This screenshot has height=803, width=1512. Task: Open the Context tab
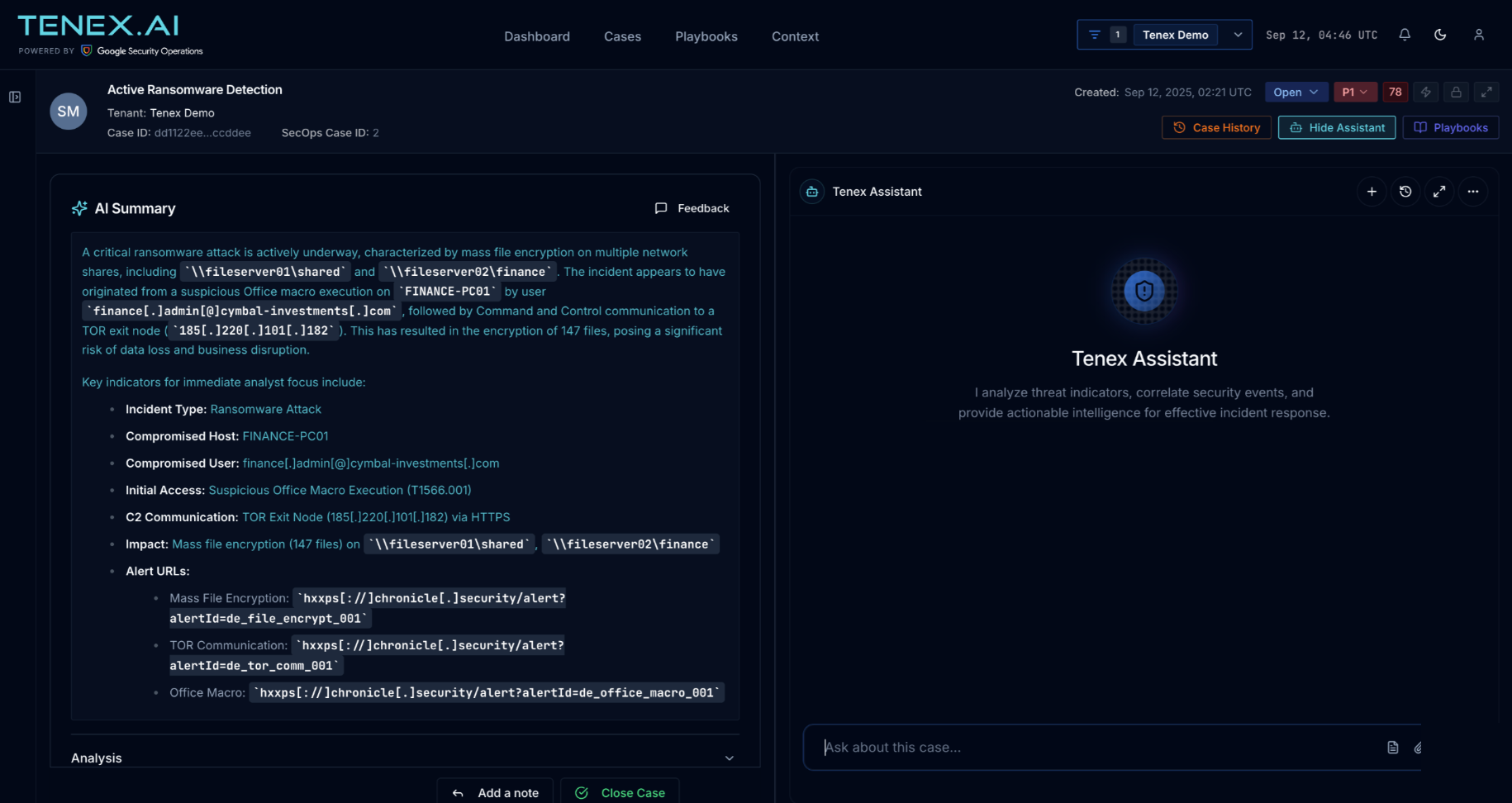pyautogui.click(x=795, y=36)
